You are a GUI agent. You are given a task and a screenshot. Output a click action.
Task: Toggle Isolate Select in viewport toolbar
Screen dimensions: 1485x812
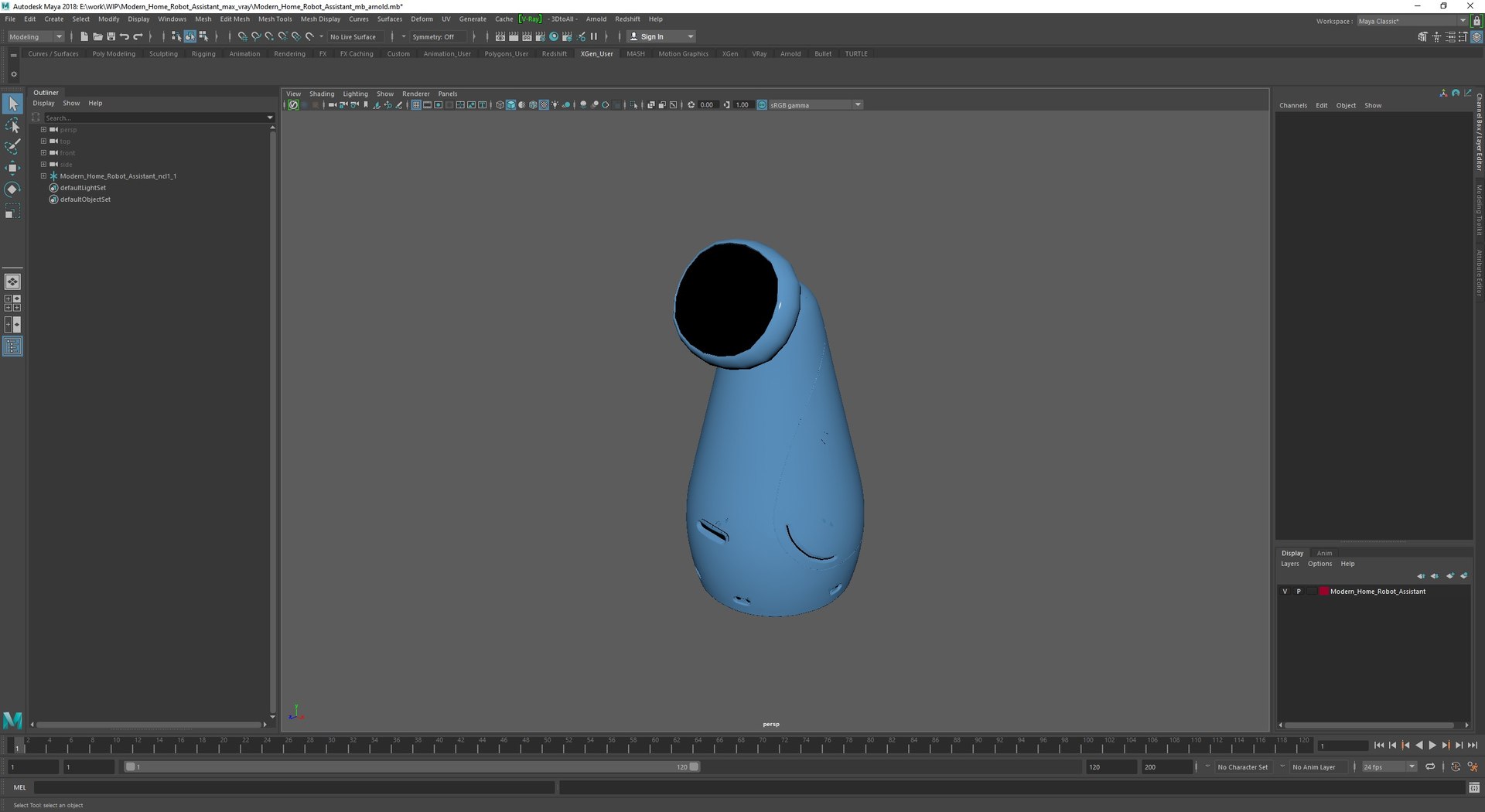(633, 105)
